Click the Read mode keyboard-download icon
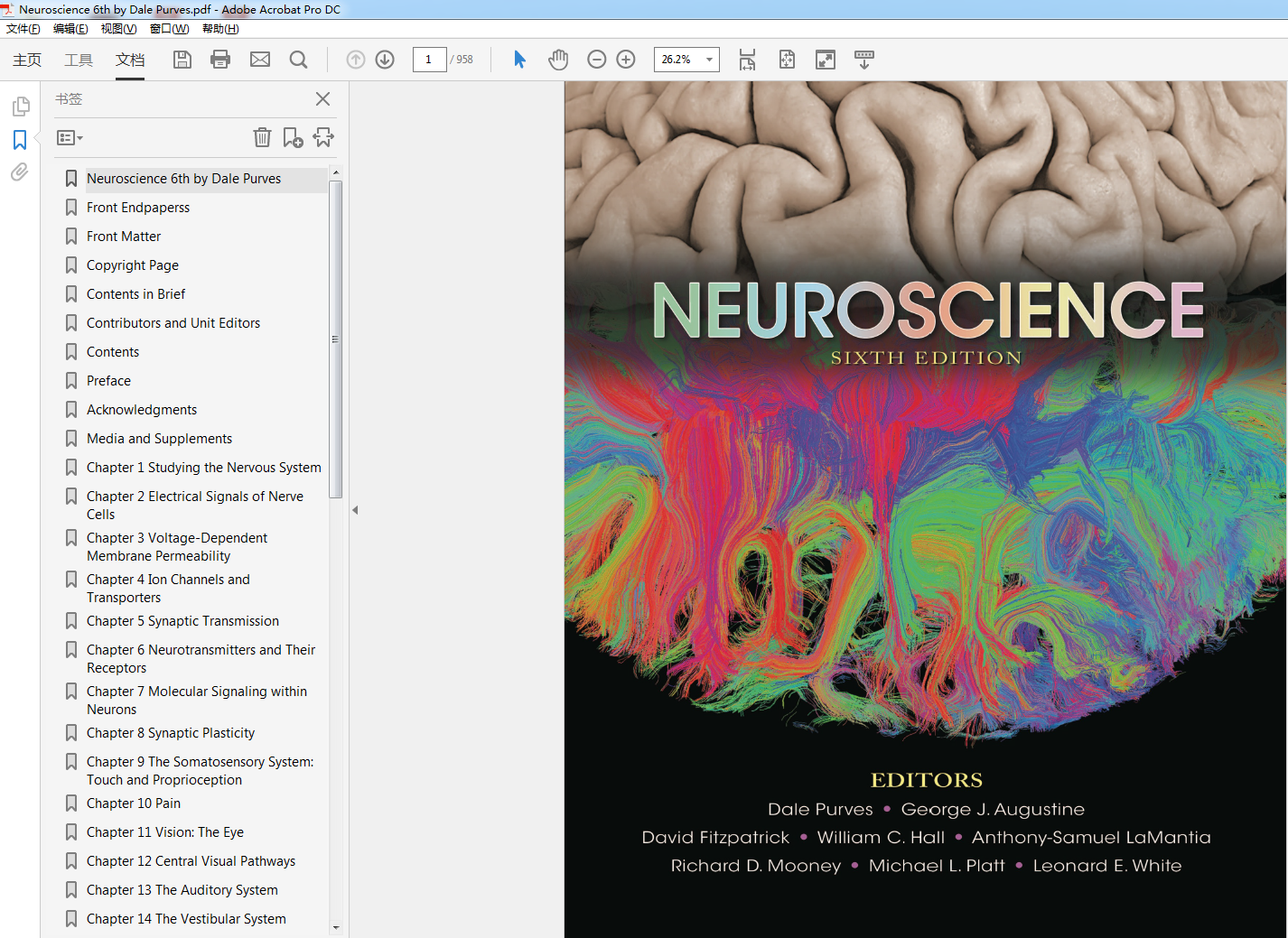1288x938 pixels. pyautogui.click(x=864, y=60)
